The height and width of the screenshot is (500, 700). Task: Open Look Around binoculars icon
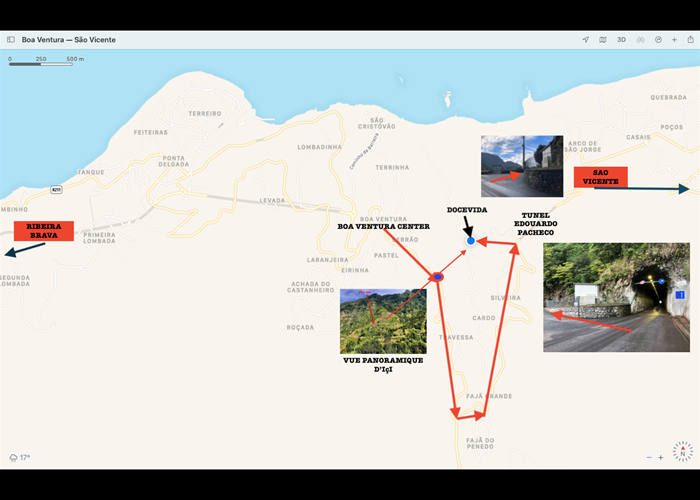pos(641,40)
